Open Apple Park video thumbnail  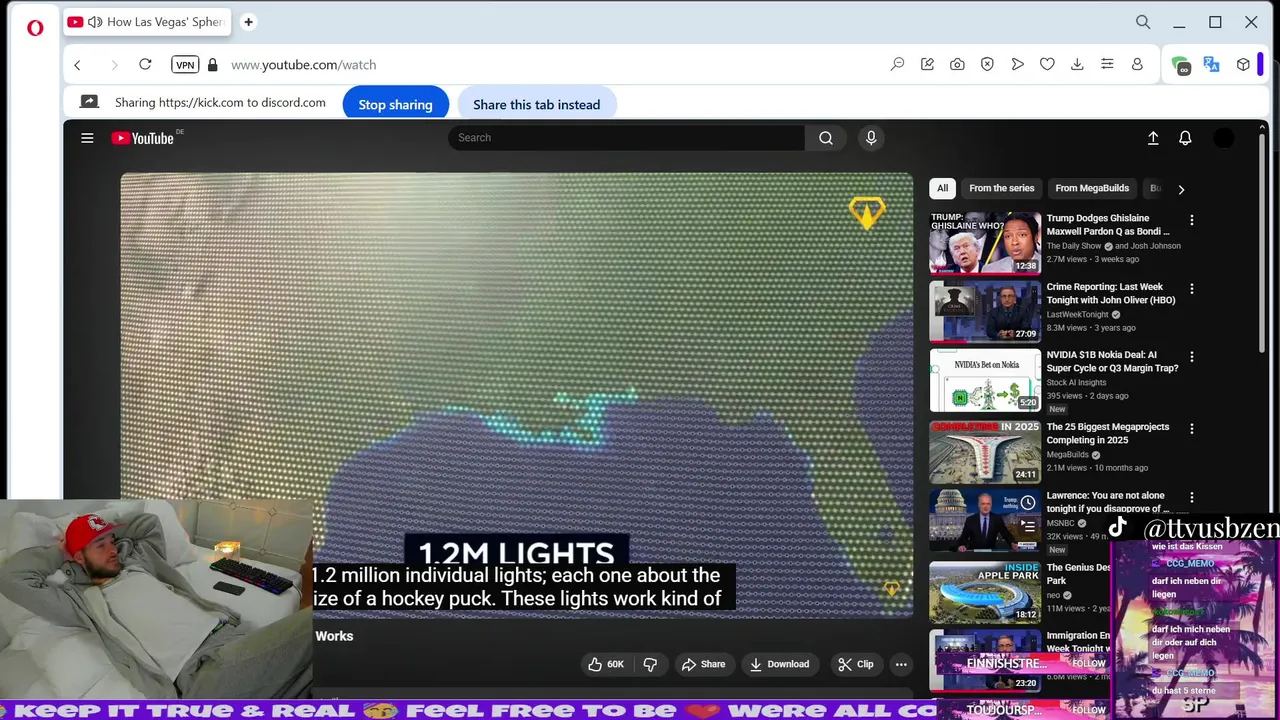[985, 592]
